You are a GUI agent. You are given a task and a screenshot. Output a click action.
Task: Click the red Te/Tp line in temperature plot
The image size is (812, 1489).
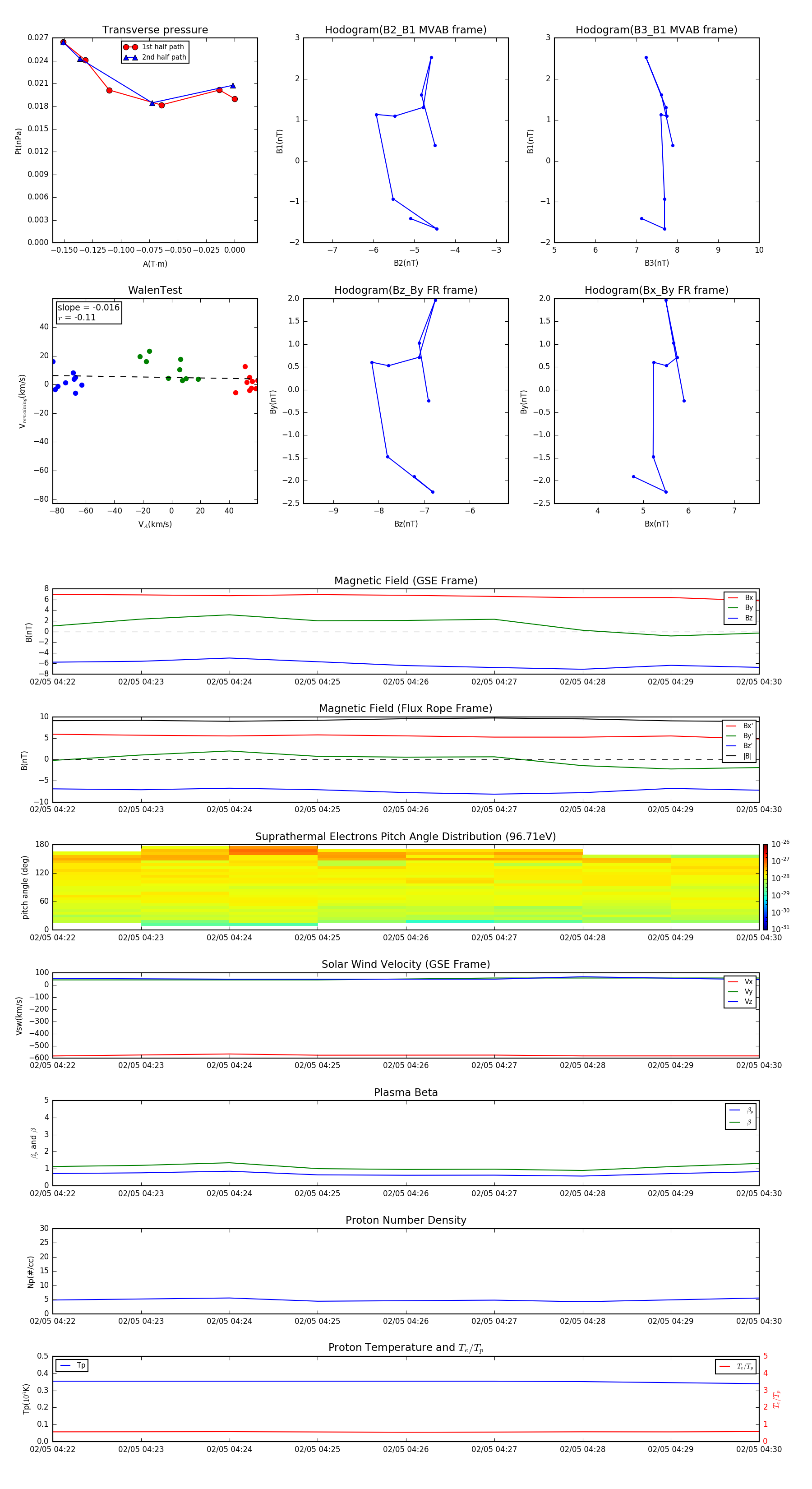[406, 1432]
